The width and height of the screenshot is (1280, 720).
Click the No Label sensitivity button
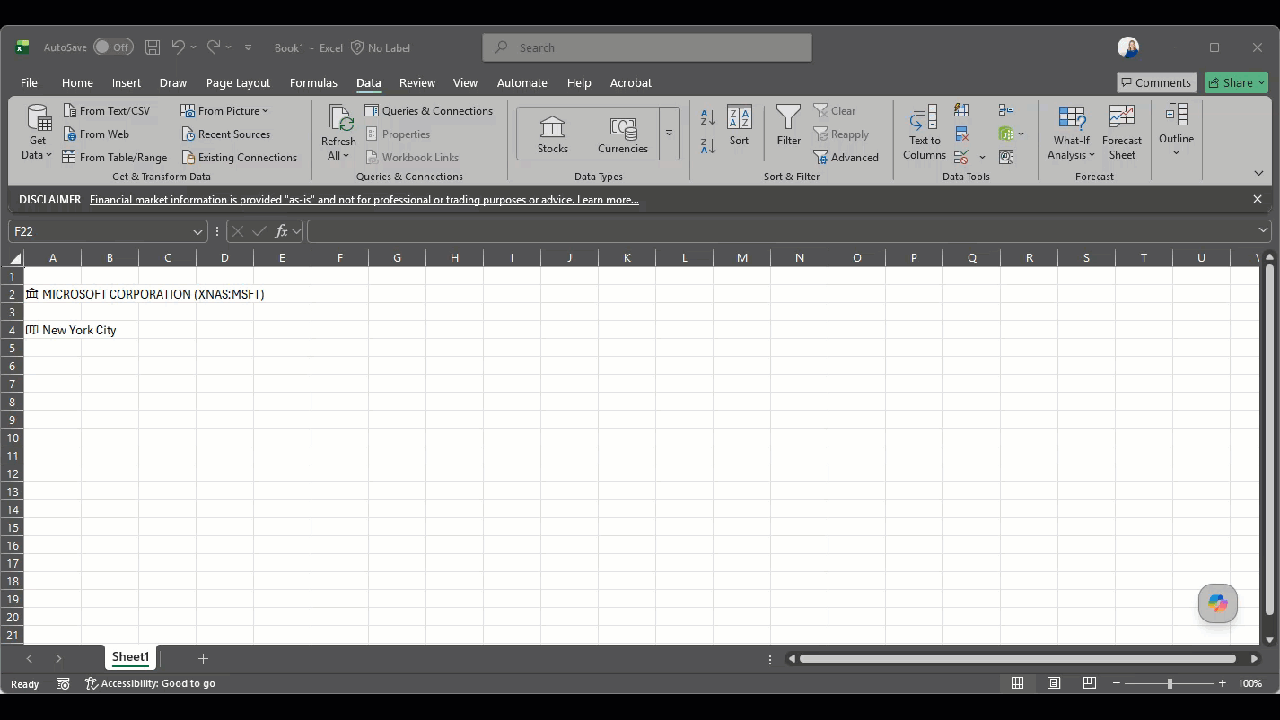(x=380, y=47)
